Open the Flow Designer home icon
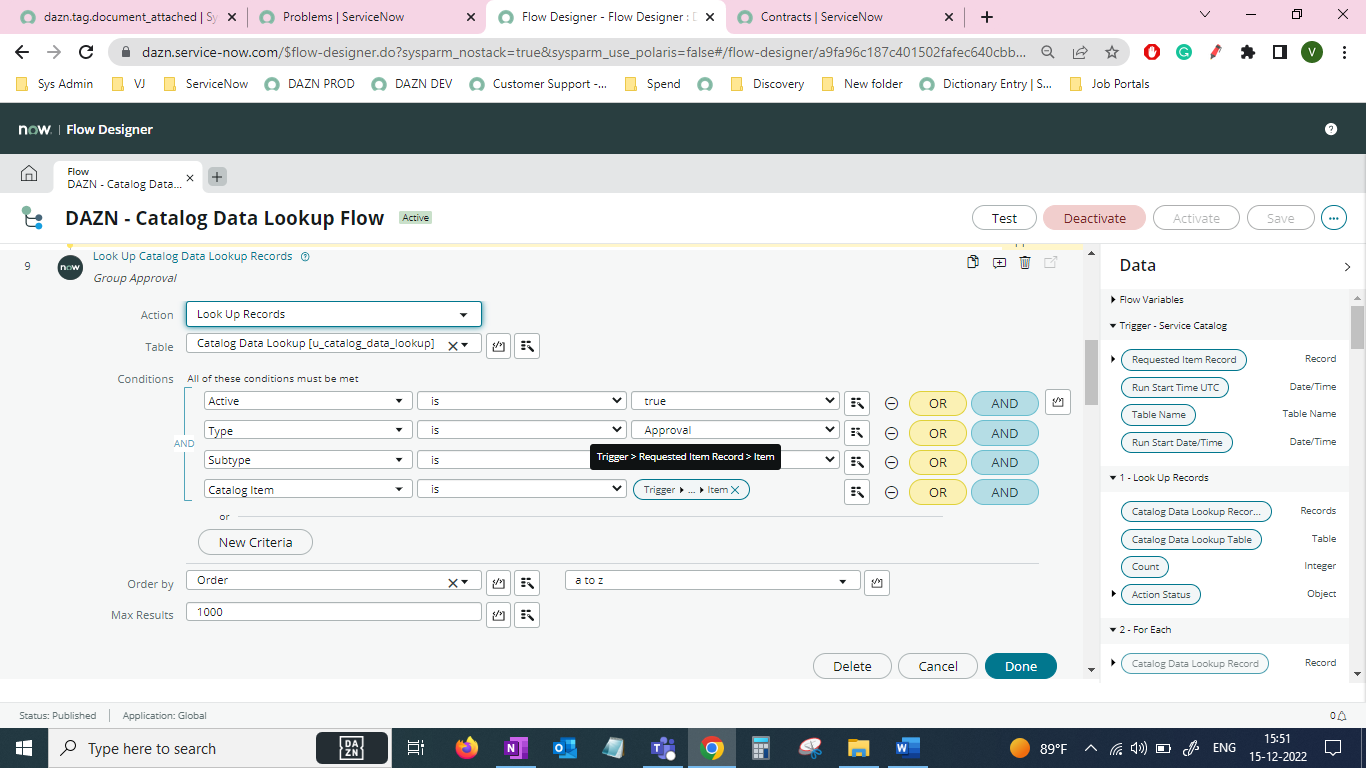The image size is (1366, 768). point(29,174)
